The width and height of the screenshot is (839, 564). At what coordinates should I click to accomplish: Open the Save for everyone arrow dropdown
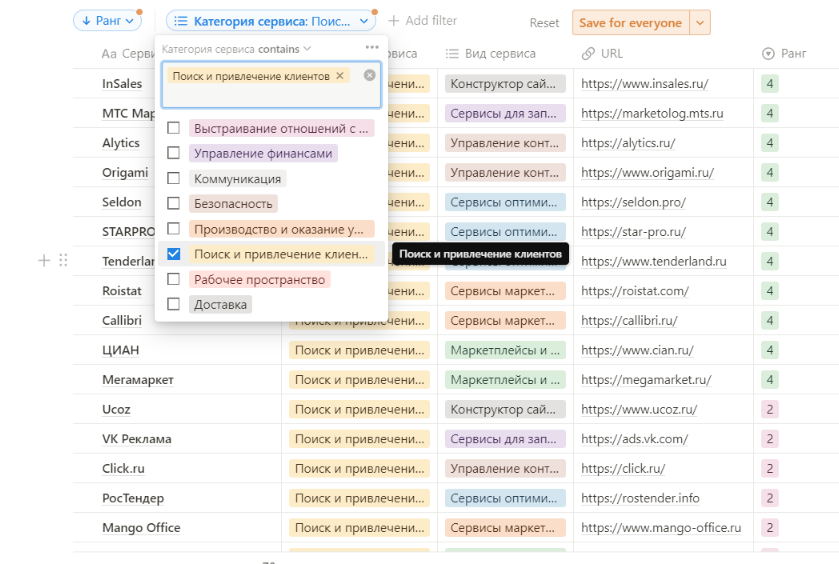pyautogui.click(x=700, y=23)
